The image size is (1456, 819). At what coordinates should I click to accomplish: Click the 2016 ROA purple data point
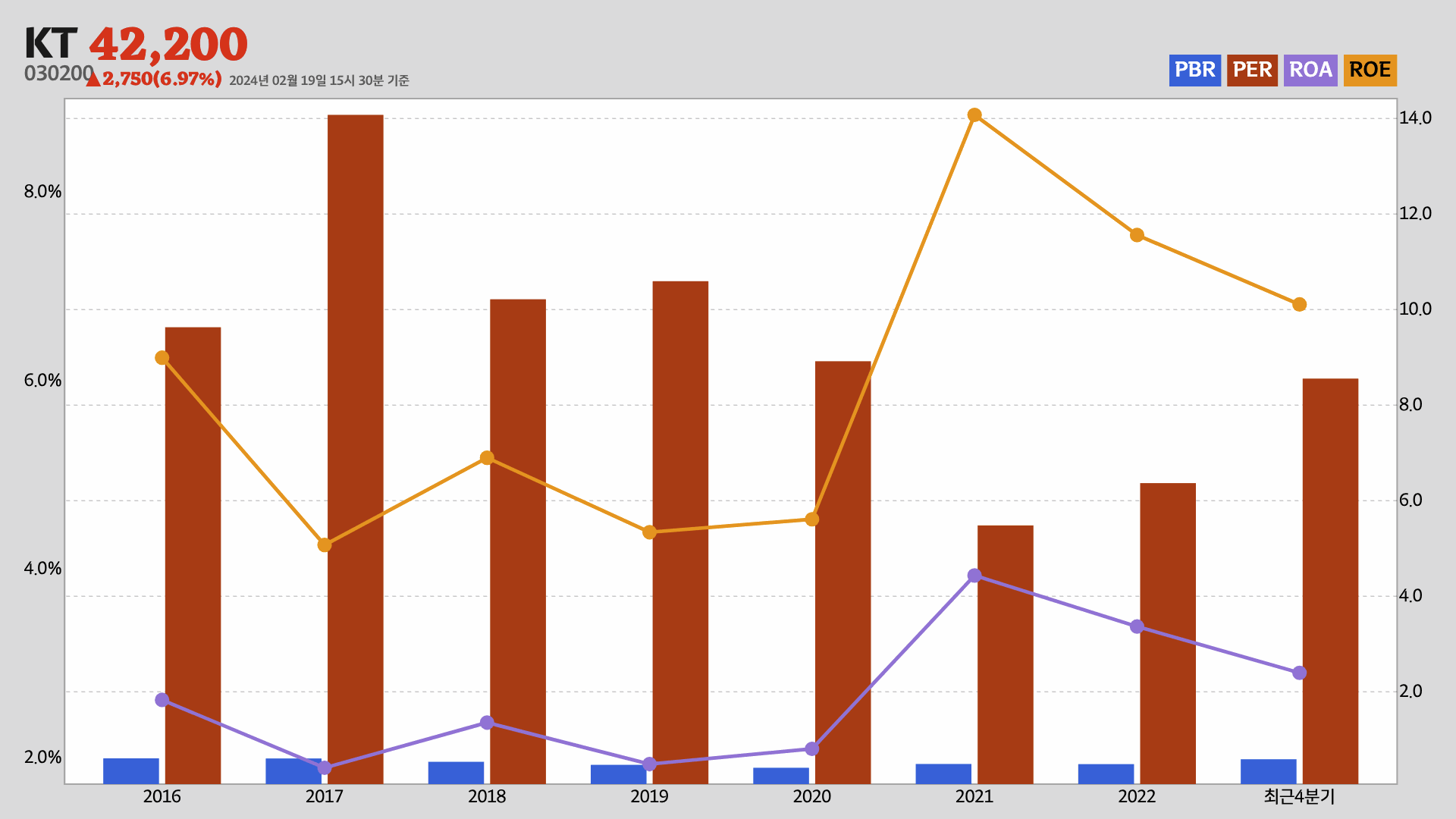[162, 700]
